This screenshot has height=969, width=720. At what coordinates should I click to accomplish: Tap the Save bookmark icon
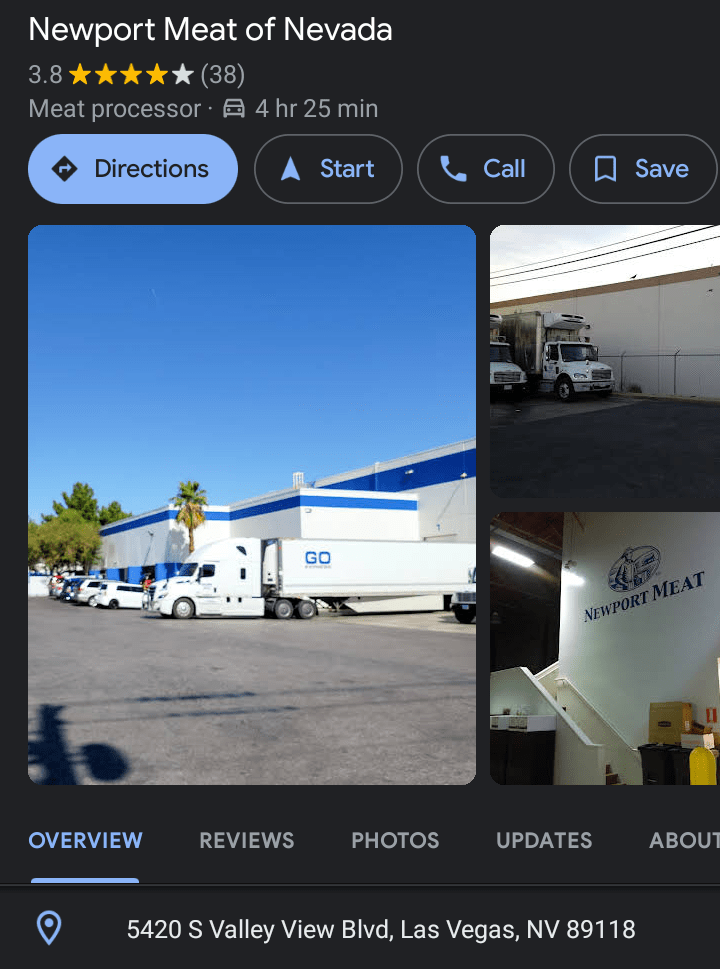[605, 169]
